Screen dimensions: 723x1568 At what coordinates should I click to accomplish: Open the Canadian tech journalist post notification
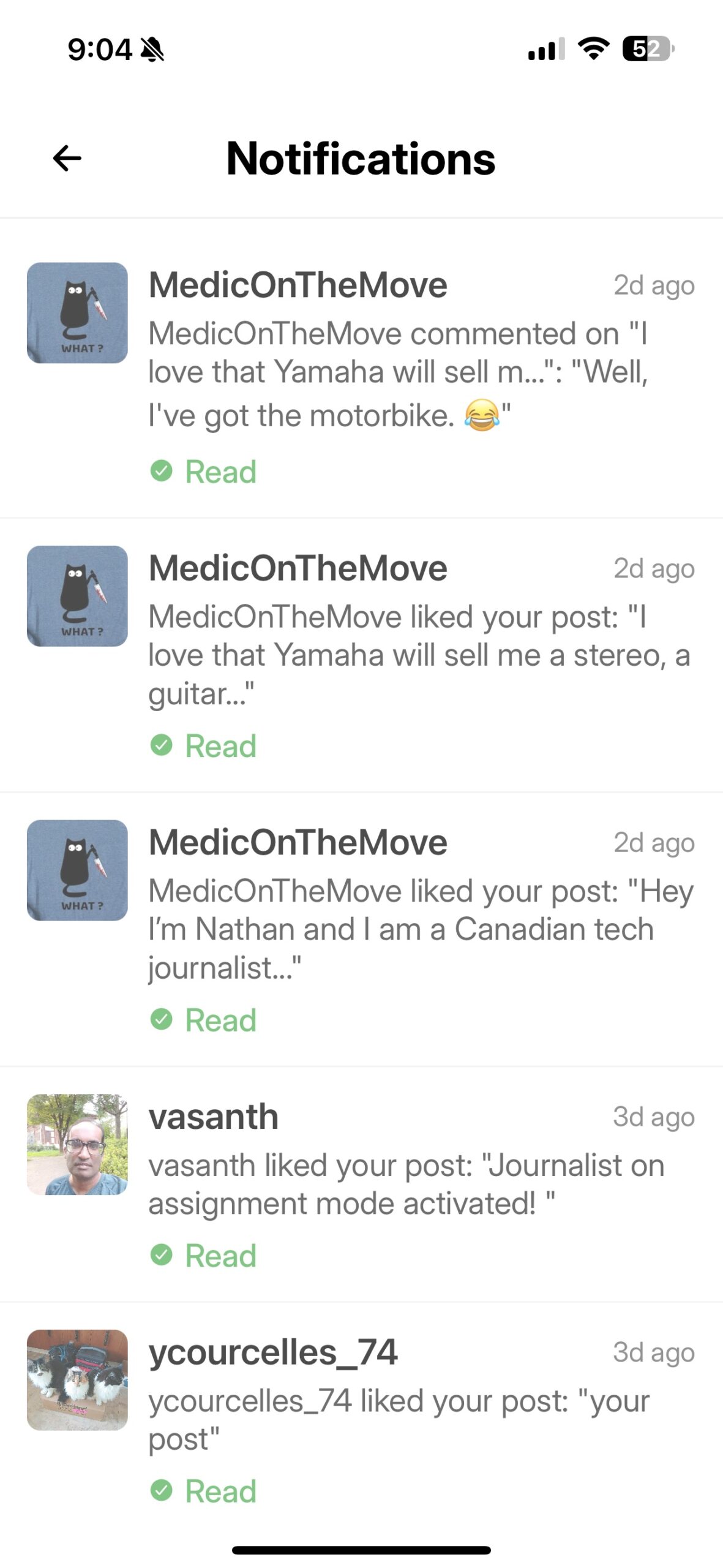[x=419, y=929]
